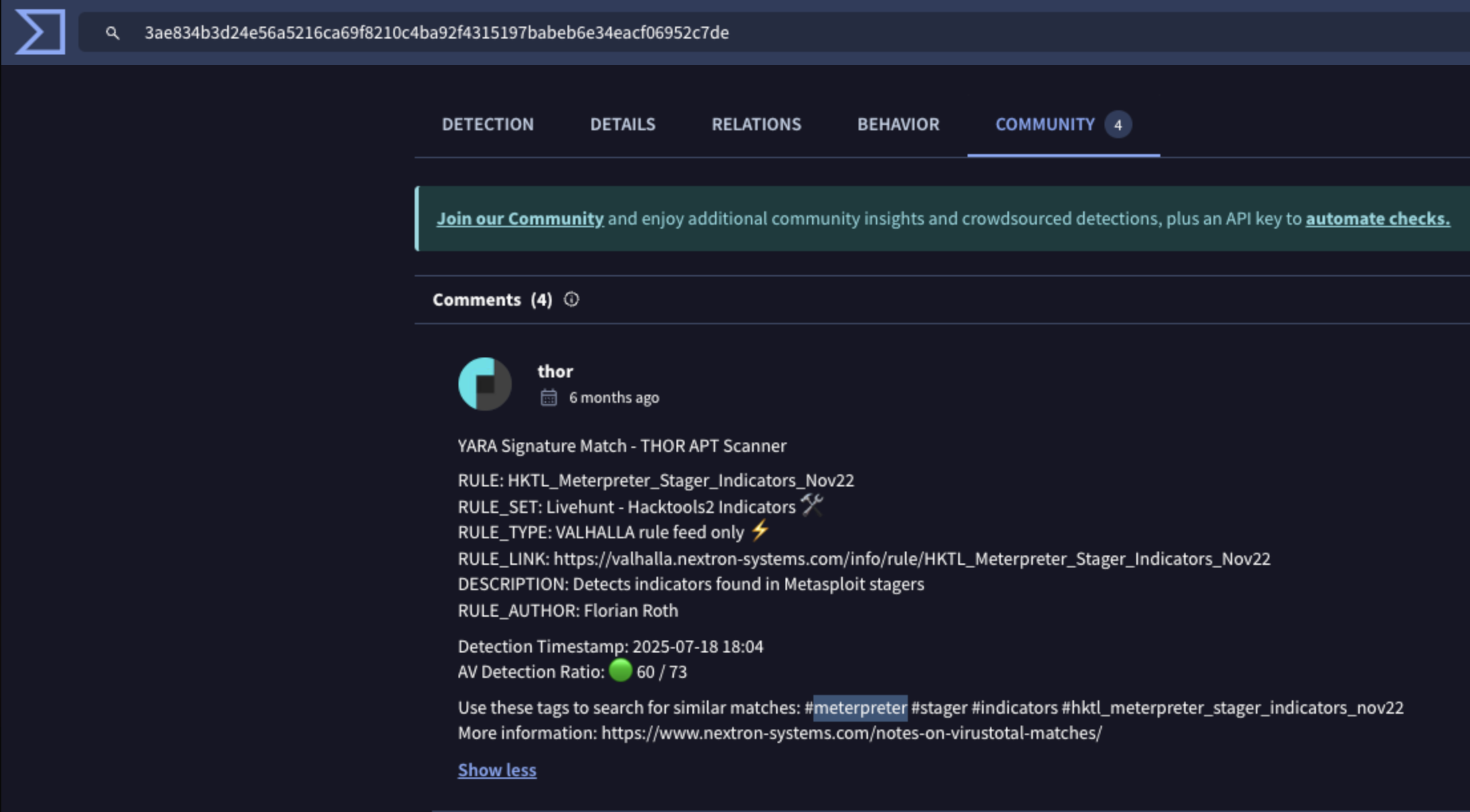Click the lightning bolt emoji

tap(760, 531)
